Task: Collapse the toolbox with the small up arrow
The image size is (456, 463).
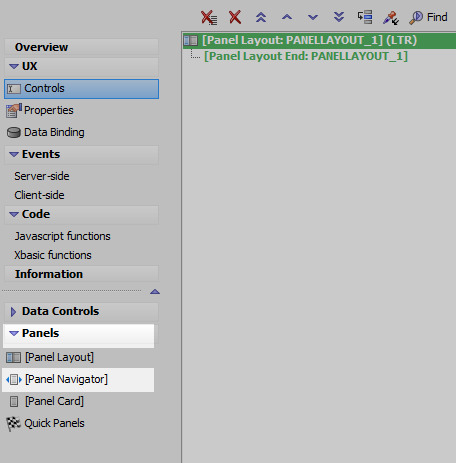Action: (155, 292)
